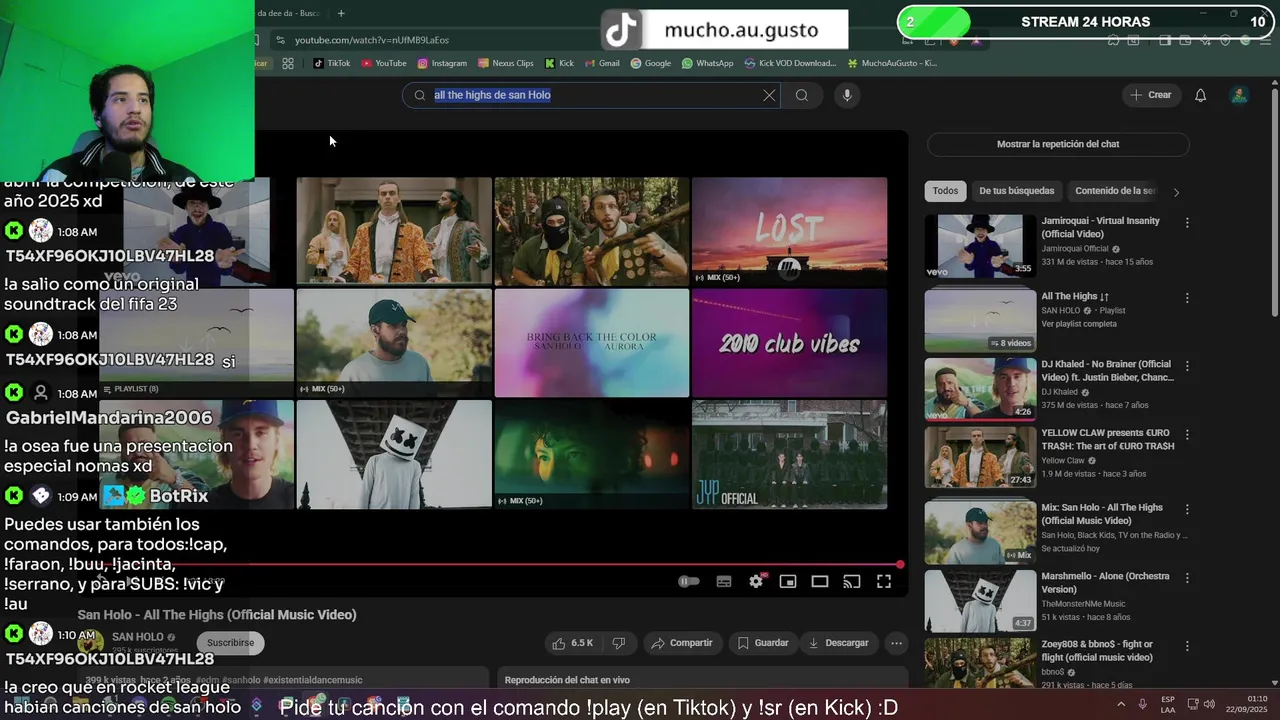Open Jamiroquai Virtual Insanity sidebar thumbnail

(x=980, y=246)
